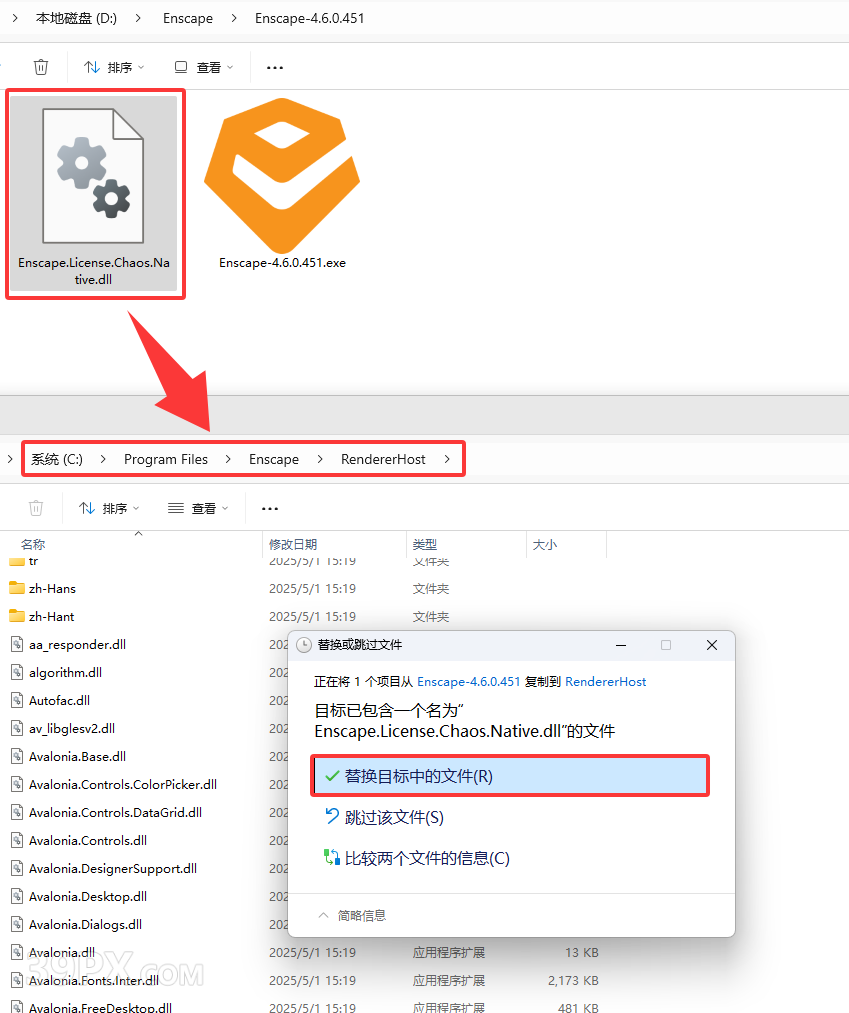This screenshot has height=1013, width=849.
Task: Click the aa_responder.dll file icon
Action: pos(17,644)
